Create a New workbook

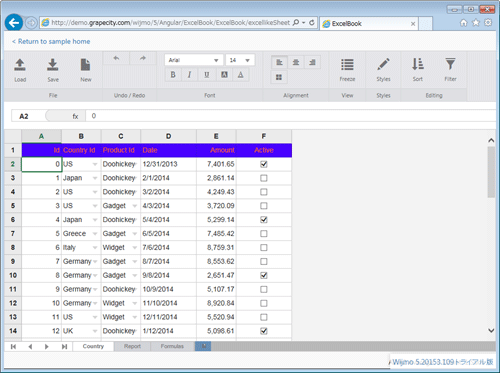click(x=85, y=65)
